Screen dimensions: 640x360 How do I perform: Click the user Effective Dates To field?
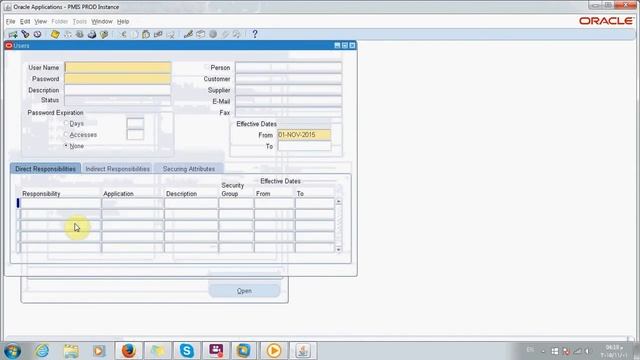pyautogui.click(x=304, y=146)
